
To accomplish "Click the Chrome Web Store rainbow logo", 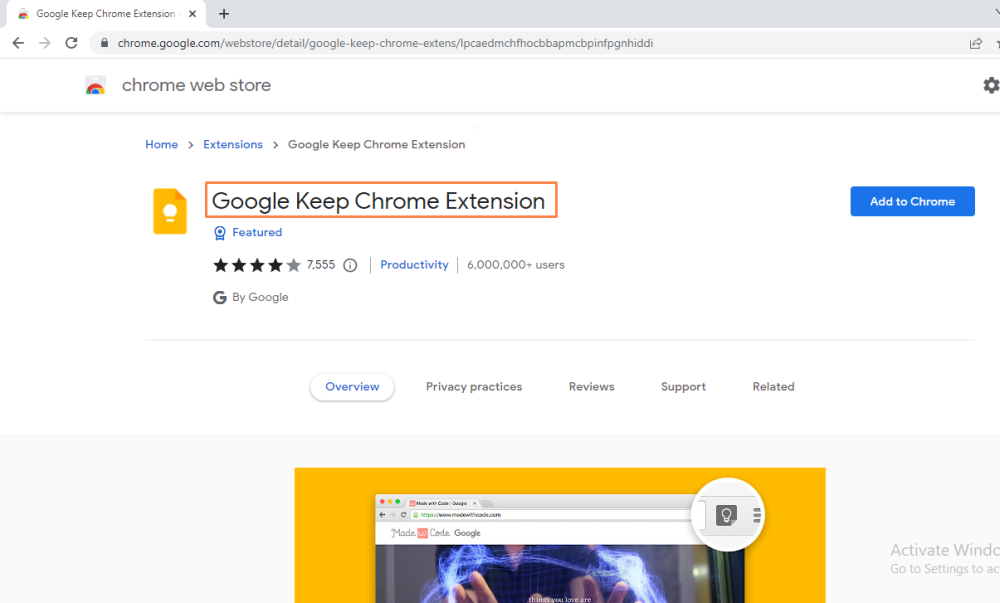I will tap(95, 85).
